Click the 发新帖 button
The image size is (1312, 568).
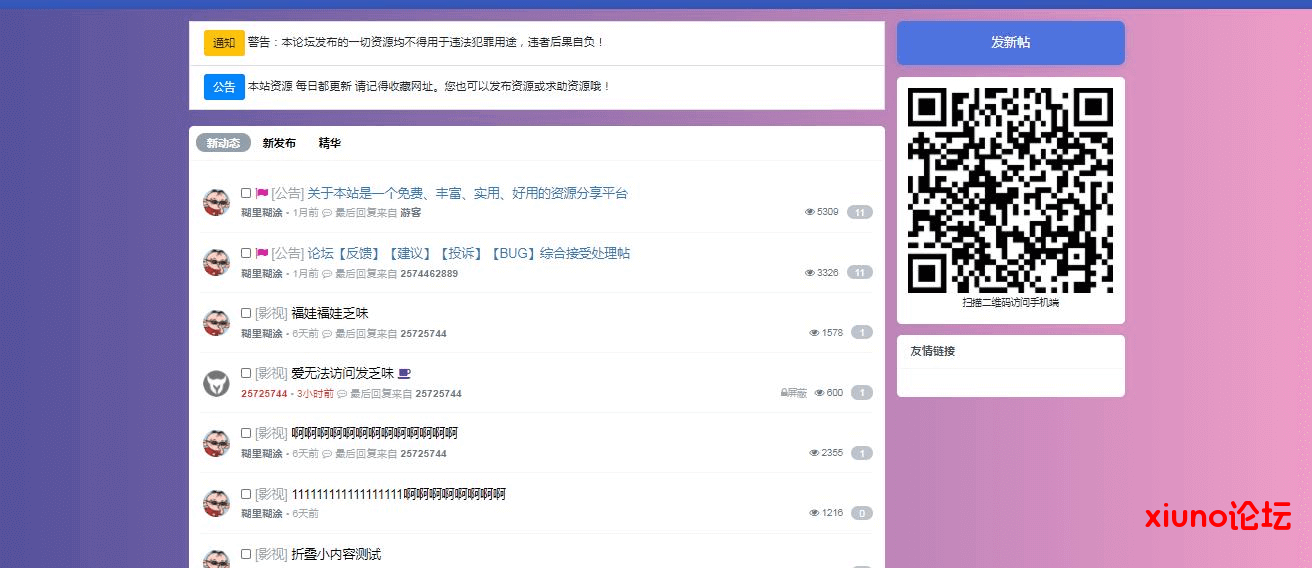[x=1011, y=43]
